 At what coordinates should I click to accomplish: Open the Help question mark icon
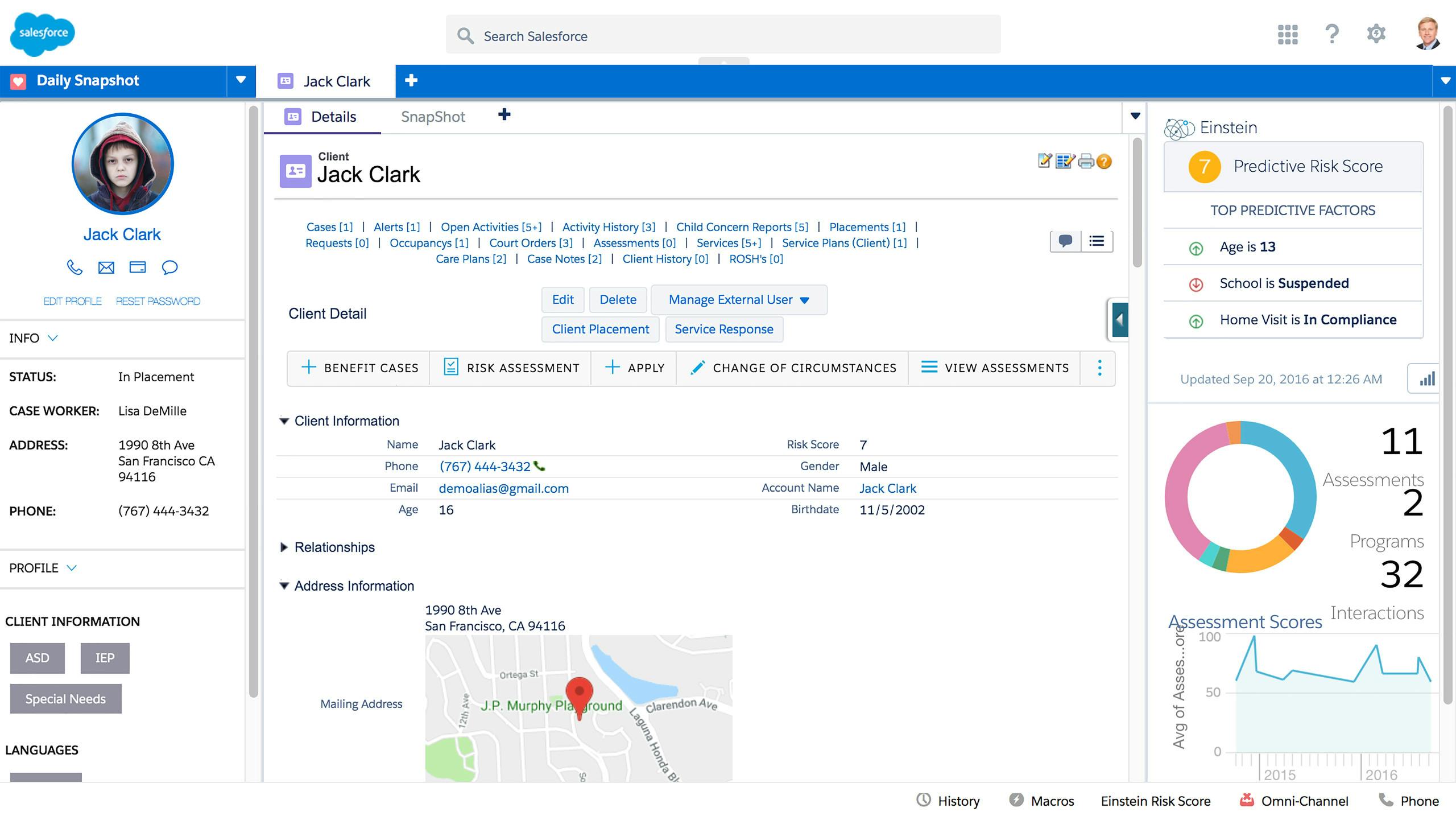[1331, 34]
